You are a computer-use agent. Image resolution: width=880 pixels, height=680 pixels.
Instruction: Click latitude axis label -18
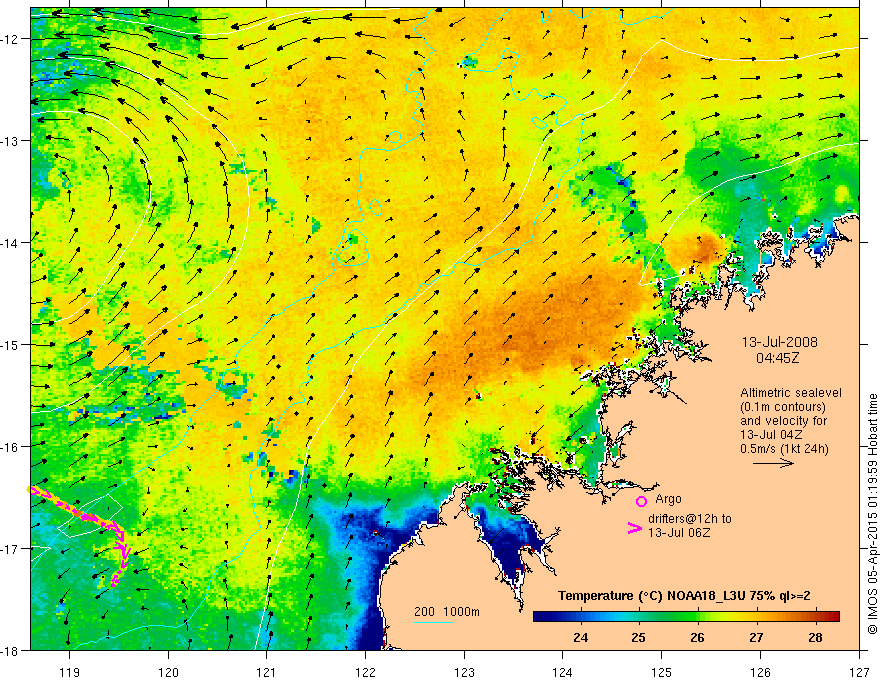[10, 651]
